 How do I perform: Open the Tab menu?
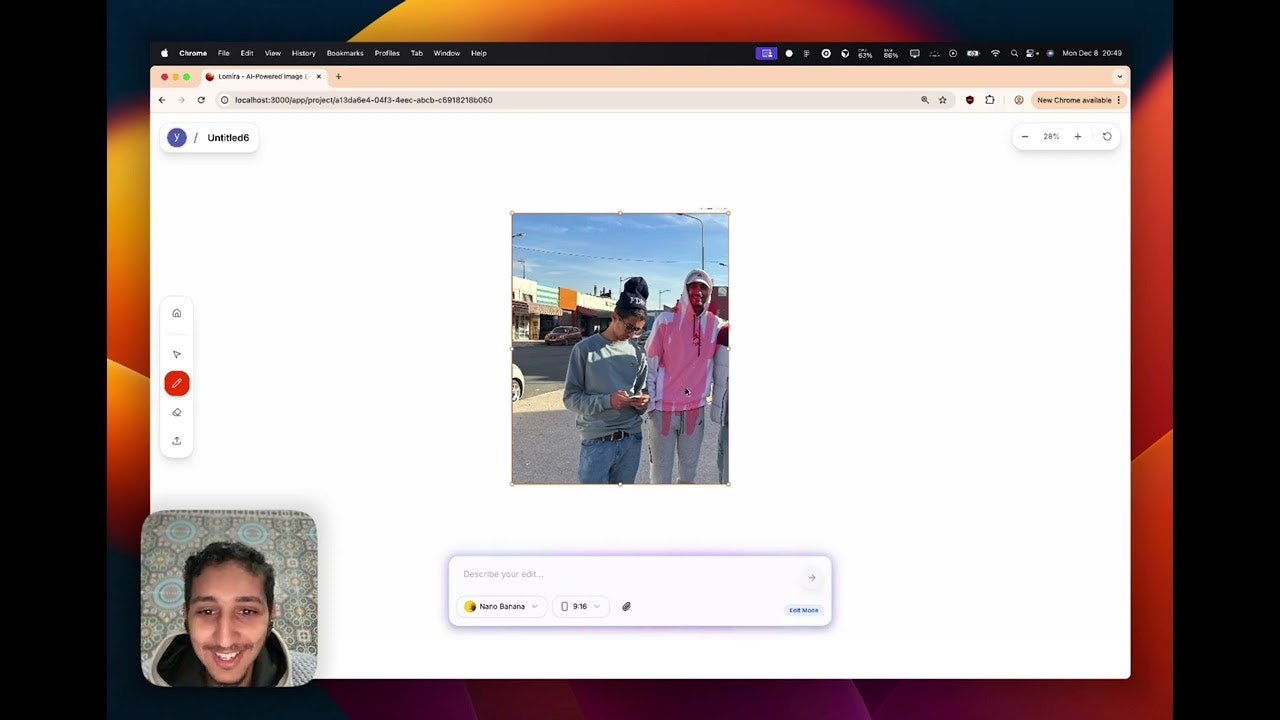[417, 53]
